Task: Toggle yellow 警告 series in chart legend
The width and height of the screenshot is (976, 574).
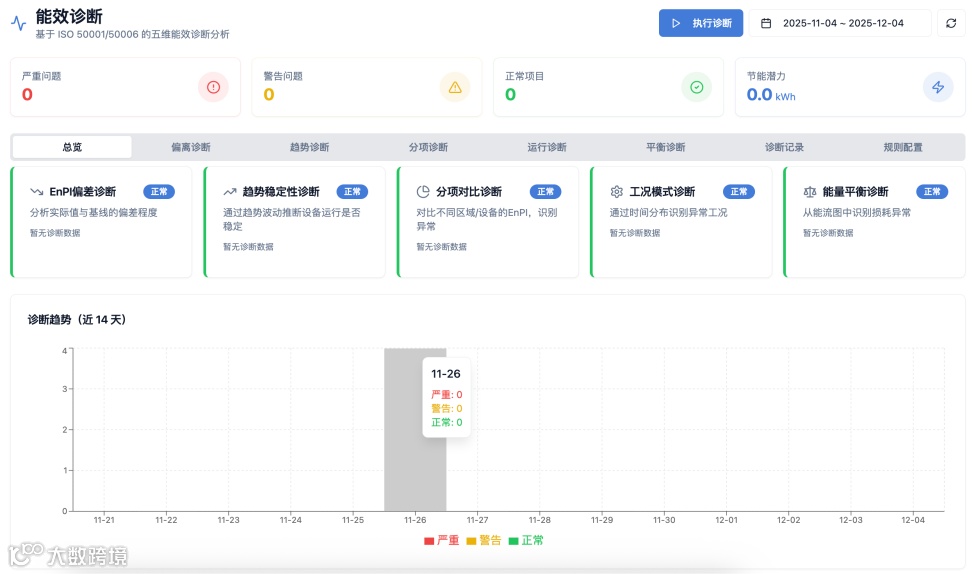Action: click(x=484, y=540)
